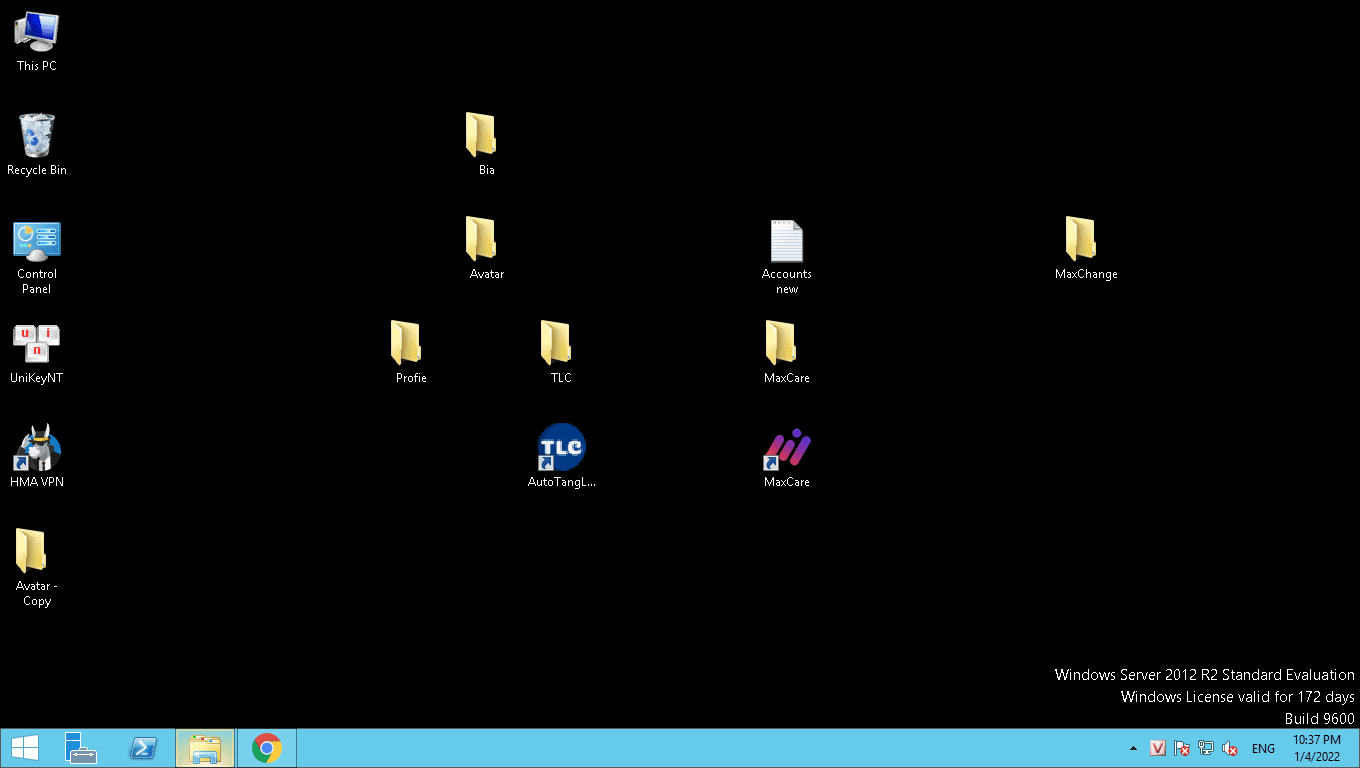1360x768 pixels.
Task: Open Google Chrome from the taskbar
Action: (x=266, y=748)
